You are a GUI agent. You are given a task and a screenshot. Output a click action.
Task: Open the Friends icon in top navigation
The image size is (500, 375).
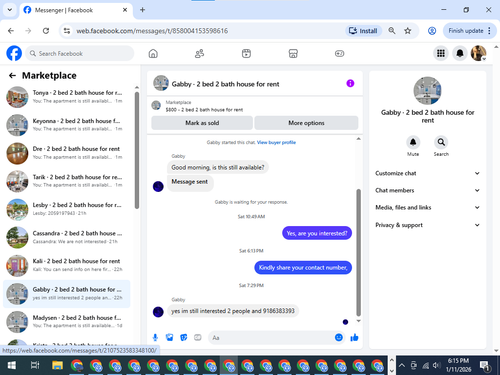[199, 53]
